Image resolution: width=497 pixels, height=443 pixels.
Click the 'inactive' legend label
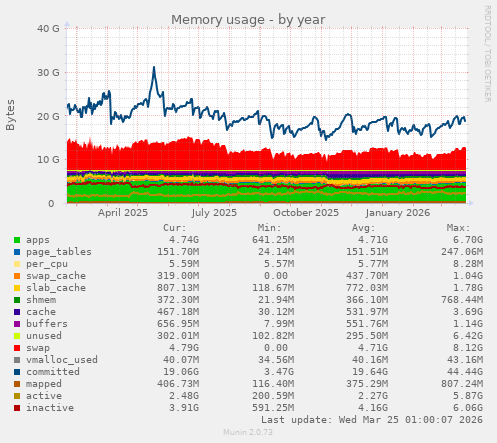click(x=50, y=408)
